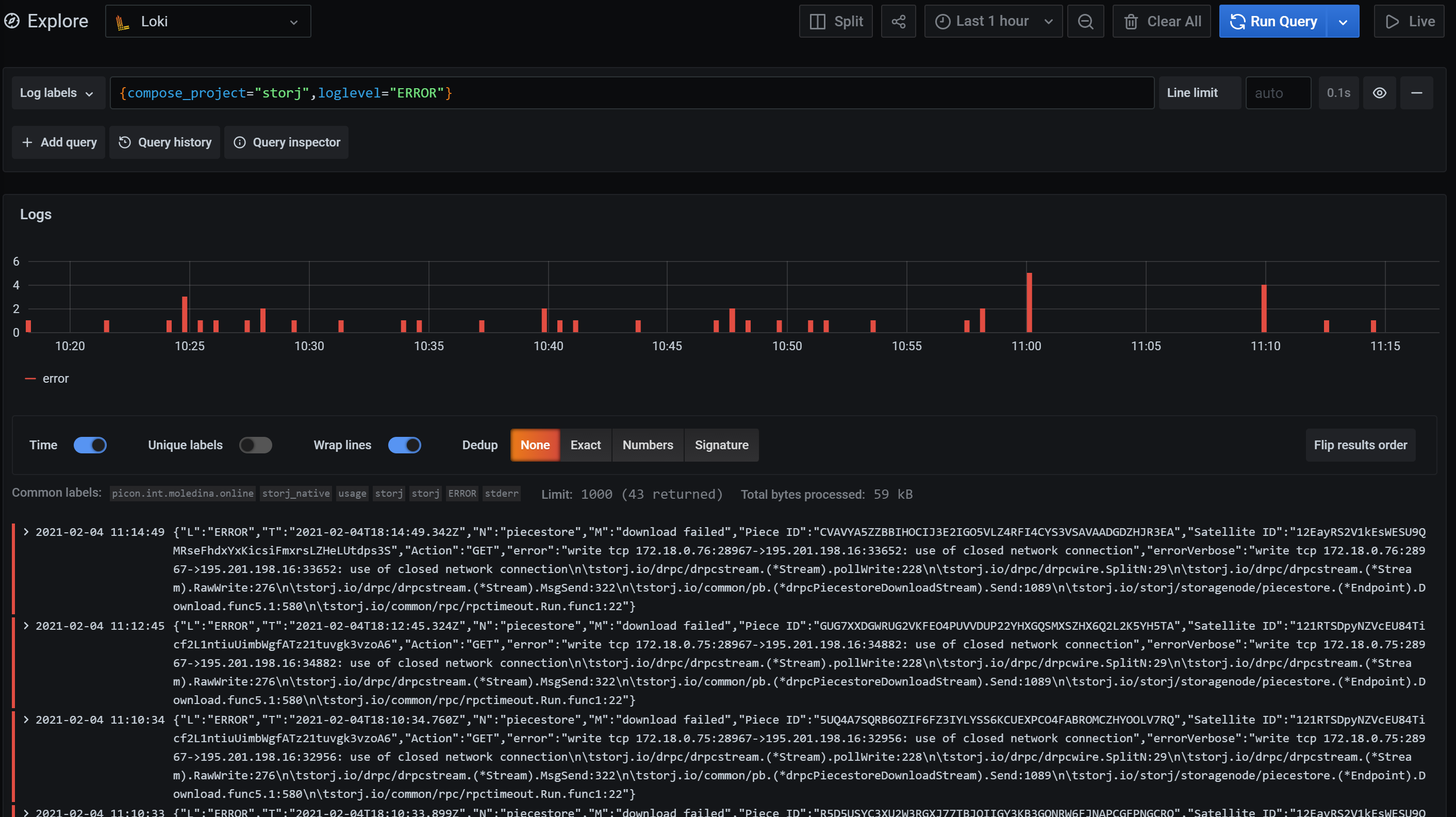Click the Add query button
The height and width of the screenshot is (817, 1456).
click(x=59, y=142)
